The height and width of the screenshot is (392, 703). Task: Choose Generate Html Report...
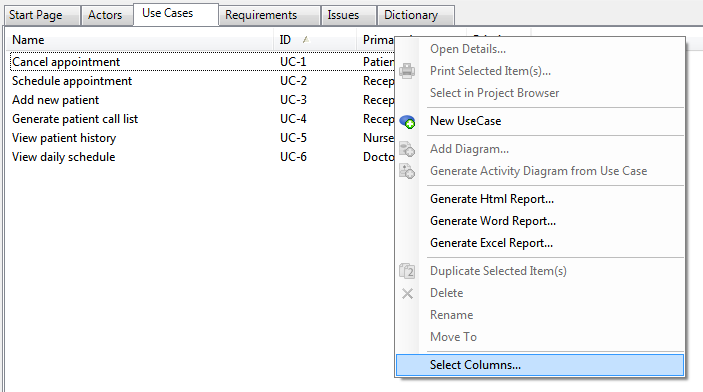point(540,199)
